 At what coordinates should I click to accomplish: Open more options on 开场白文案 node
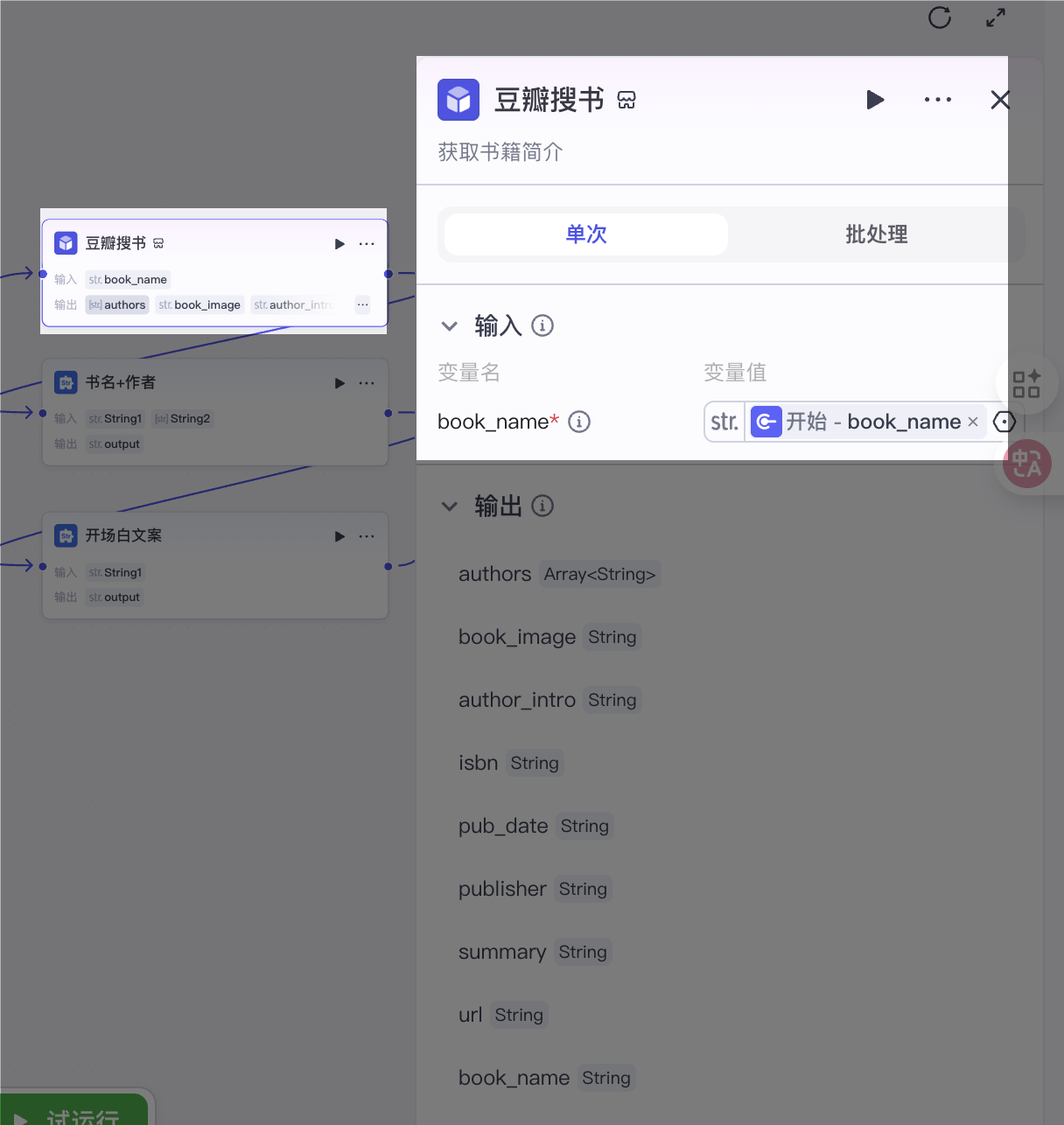click(367, 536)
